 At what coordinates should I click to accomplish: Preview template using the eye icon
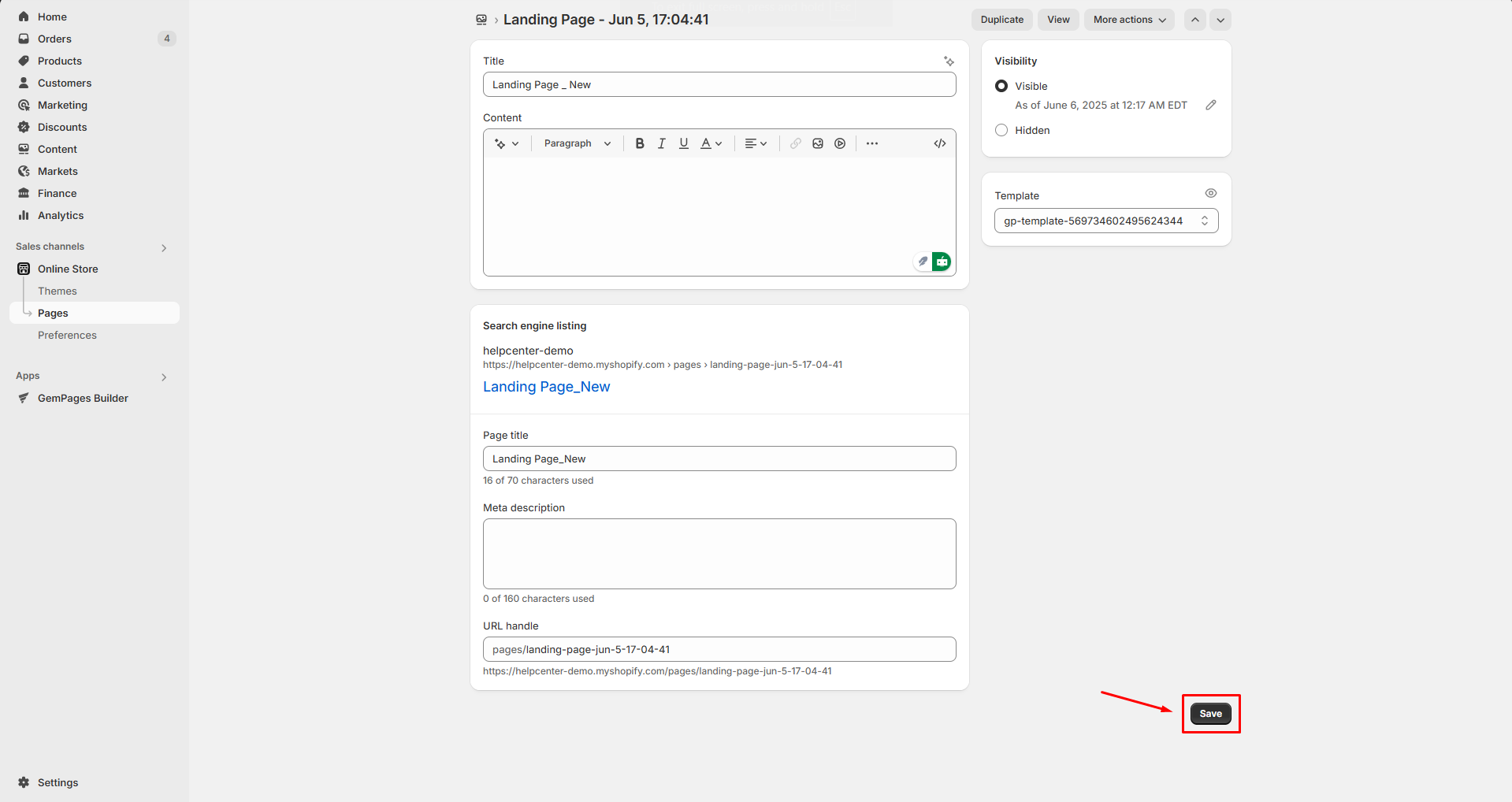tap(1211, 194)
